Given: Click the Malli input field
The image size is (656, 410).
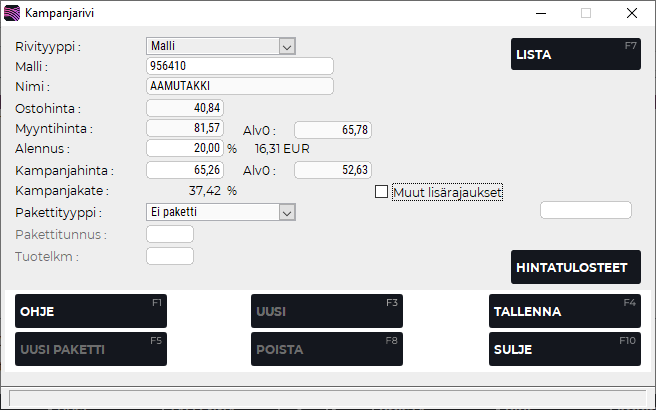Looking at the screenshot, I should pos(239,66).
